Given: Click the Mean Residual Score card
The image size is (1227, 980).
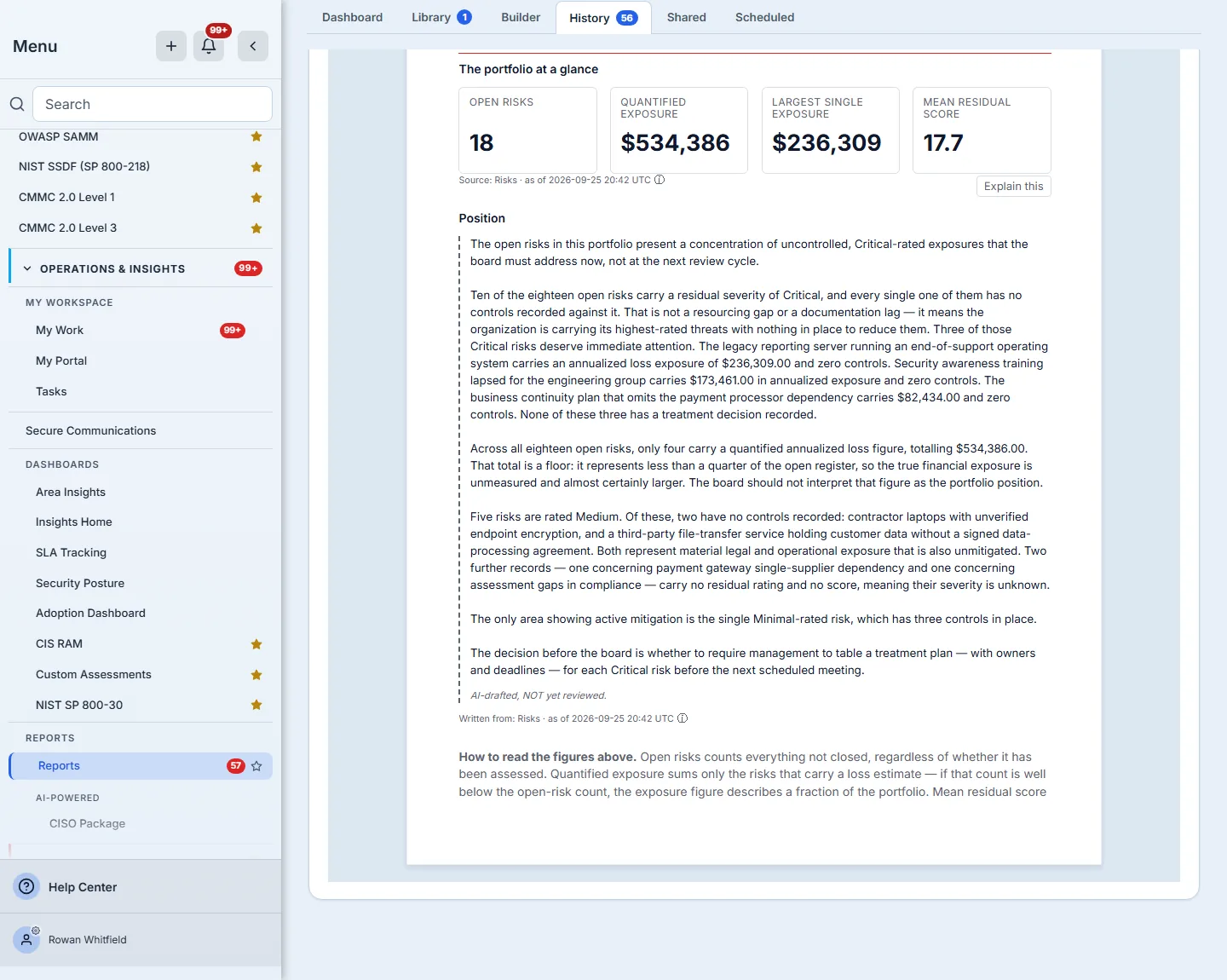Looking at the screenshot, I should 982,130.
